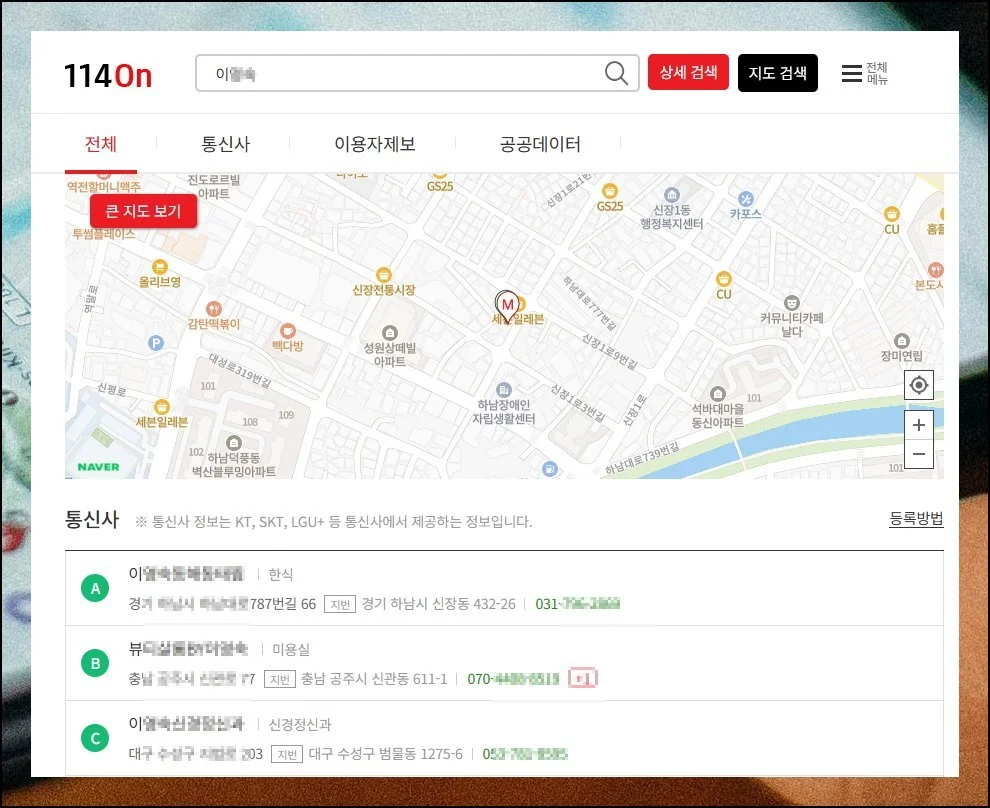
Task: Zoom in the map with plus button
Action: click(919, 425)
